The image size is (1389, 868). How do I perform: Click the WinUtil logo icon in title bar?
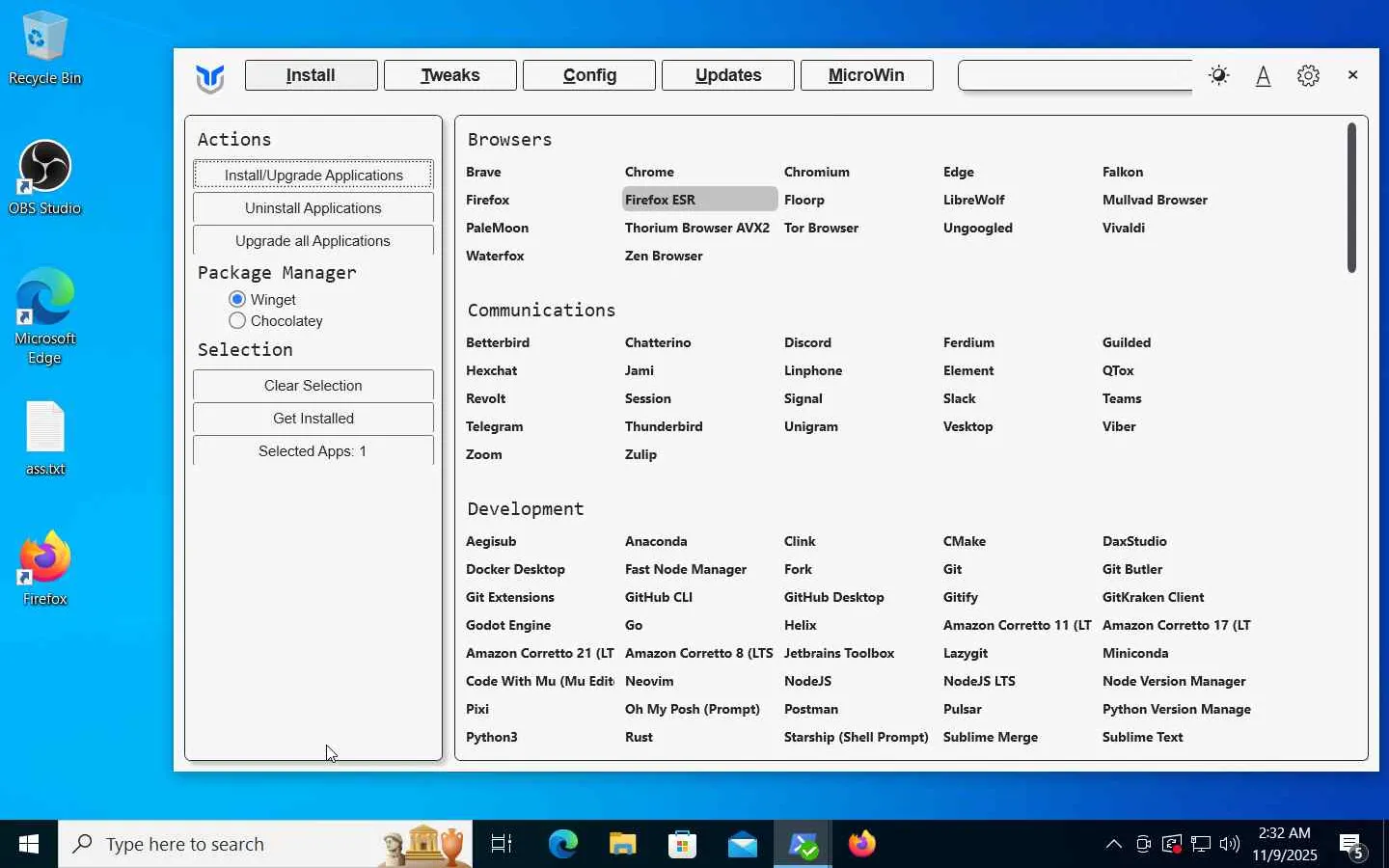[x=209, y=77]
